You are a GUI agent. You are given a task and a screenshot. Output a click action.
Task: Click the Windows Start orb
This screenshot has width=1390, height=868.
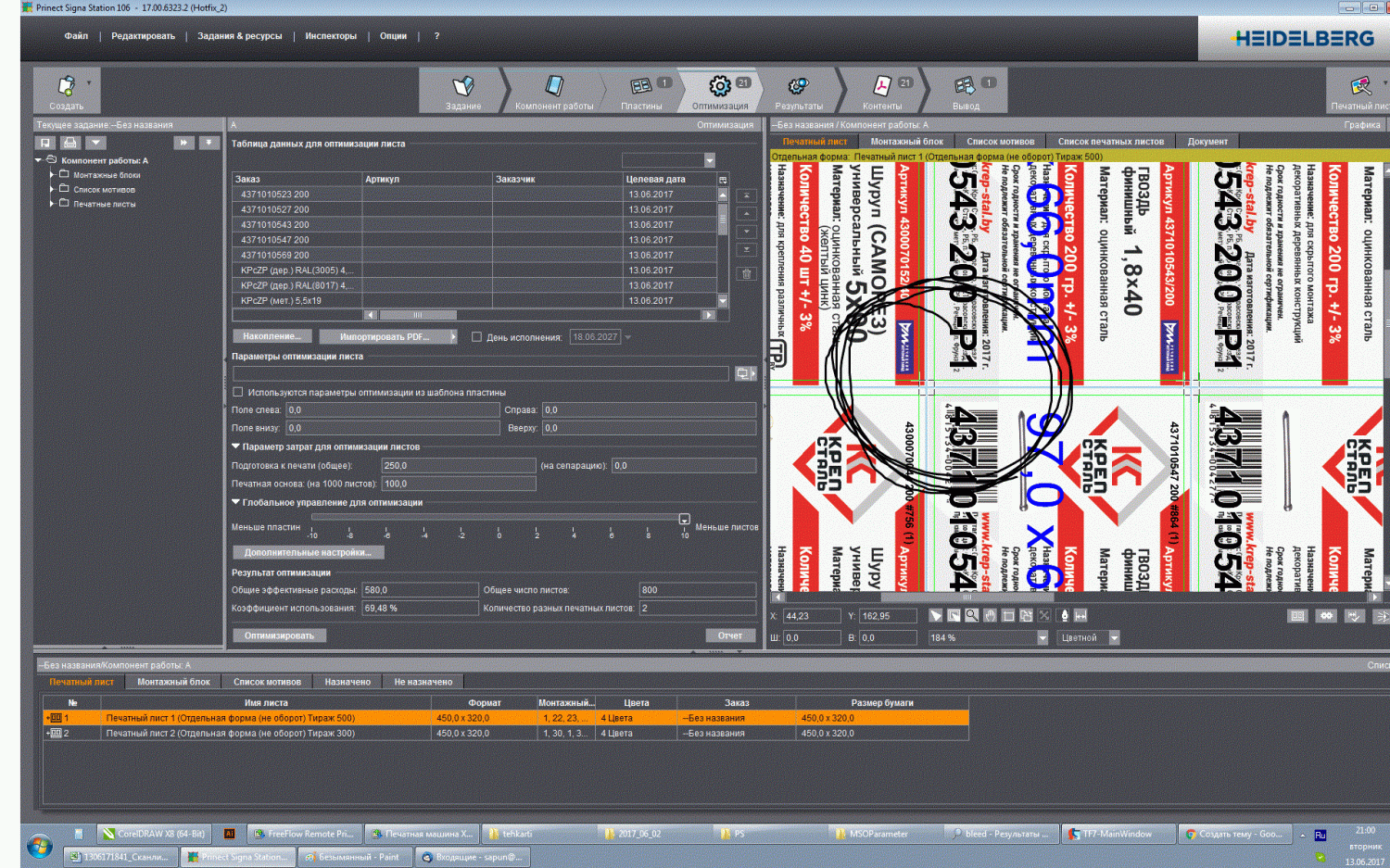point(39,845)
